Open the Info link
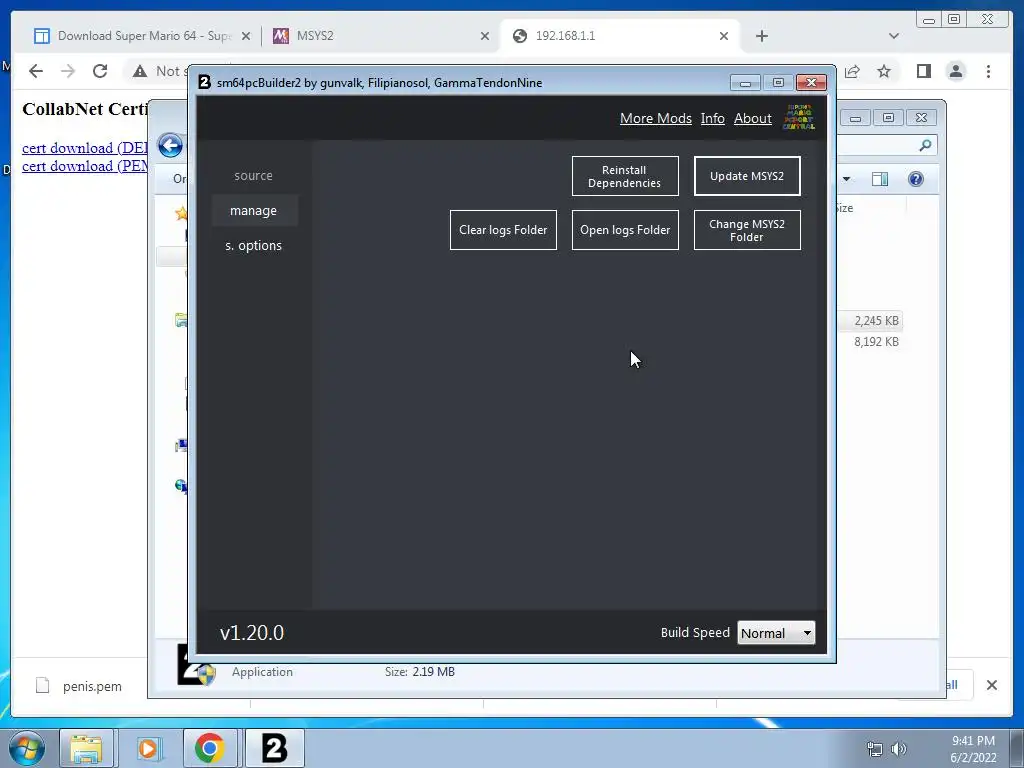The height and width of the screenshot is (768, 1024). 712,118
